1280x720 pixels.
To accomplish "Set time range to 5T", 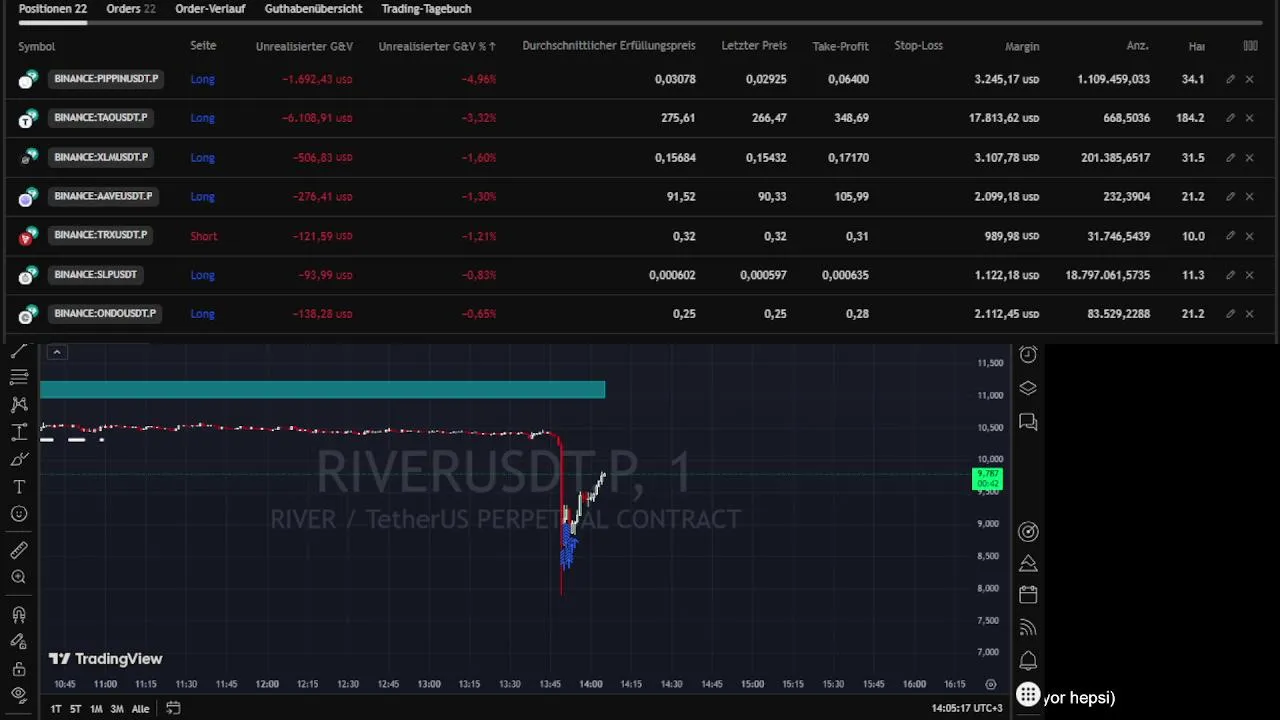I will [75, 709].
